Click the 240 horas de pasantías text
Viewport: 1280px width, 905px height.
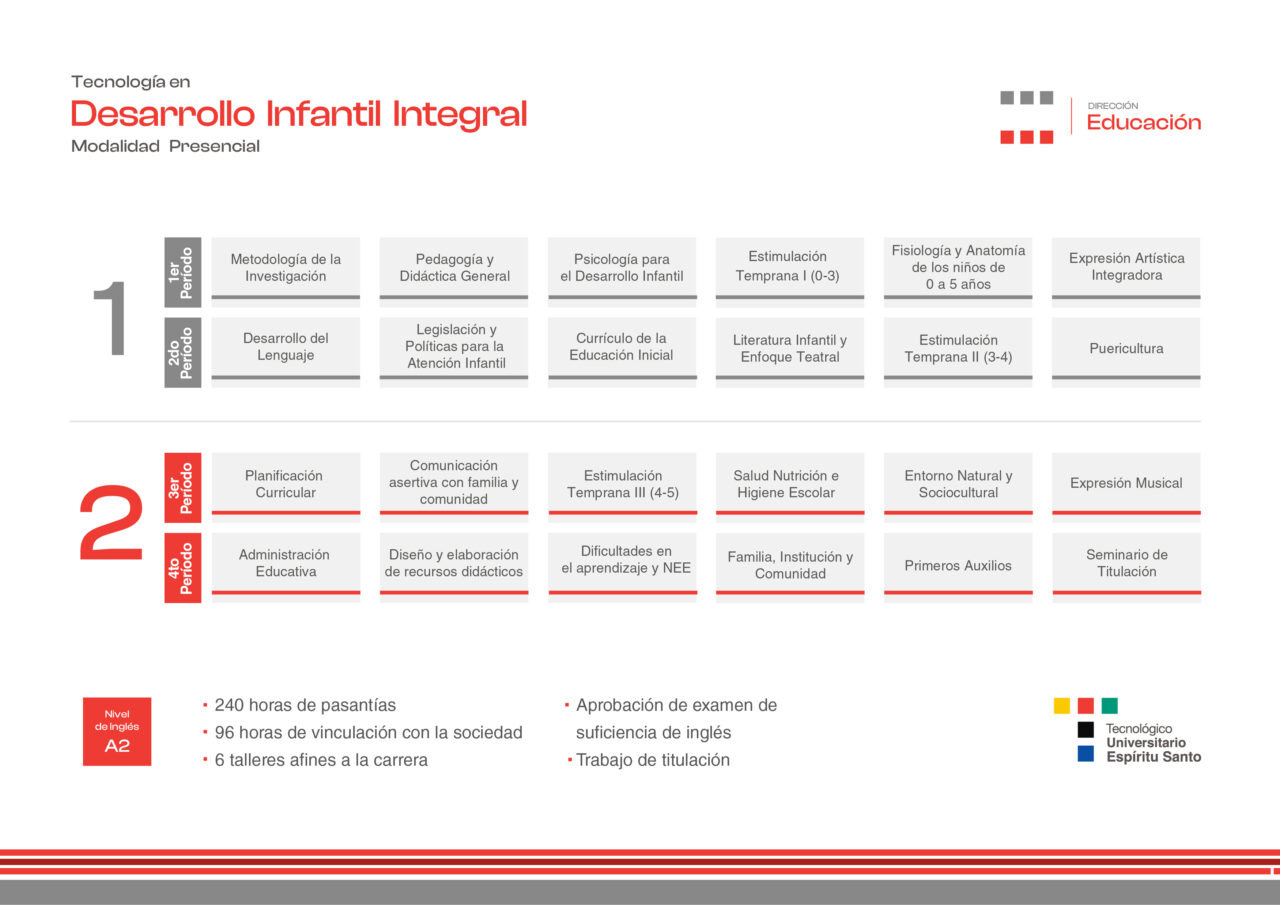click(305, 705)
